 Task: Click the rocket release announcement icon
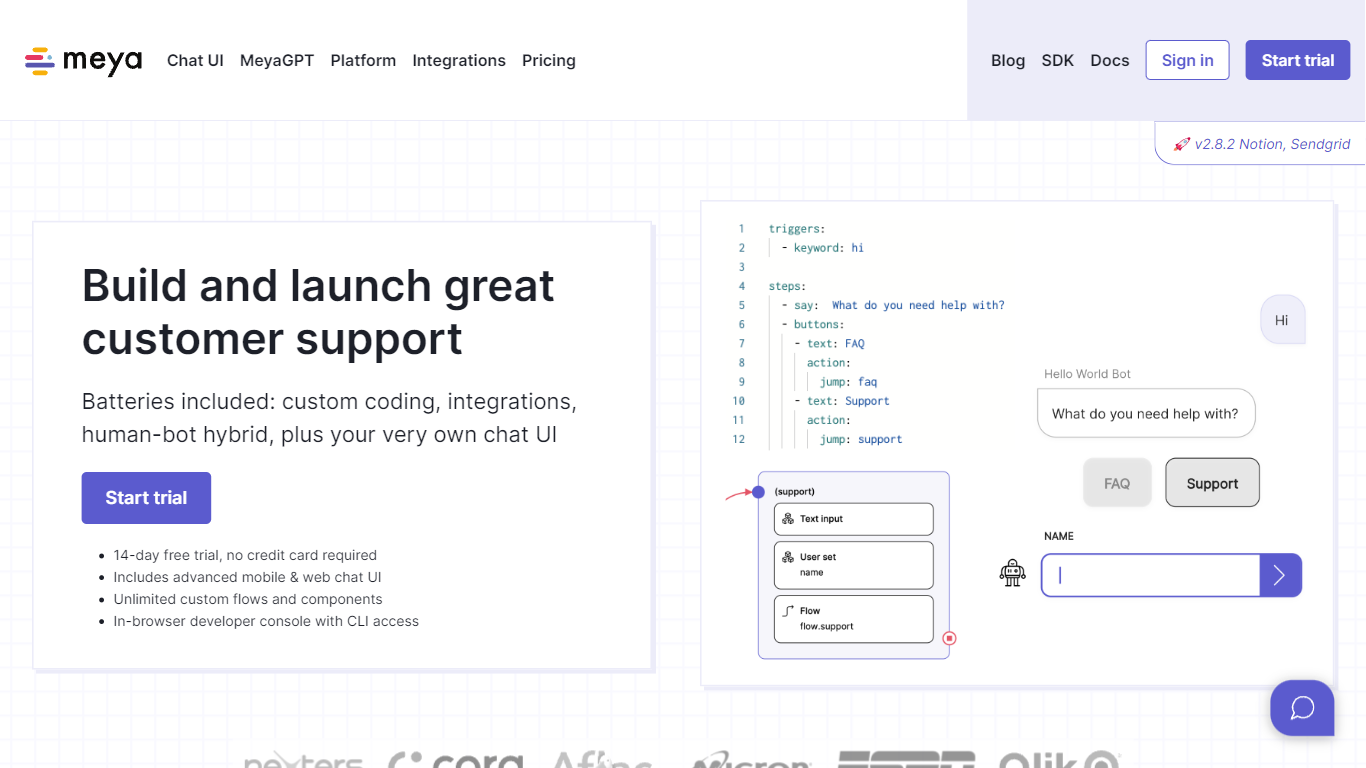tap(1181, 144)
